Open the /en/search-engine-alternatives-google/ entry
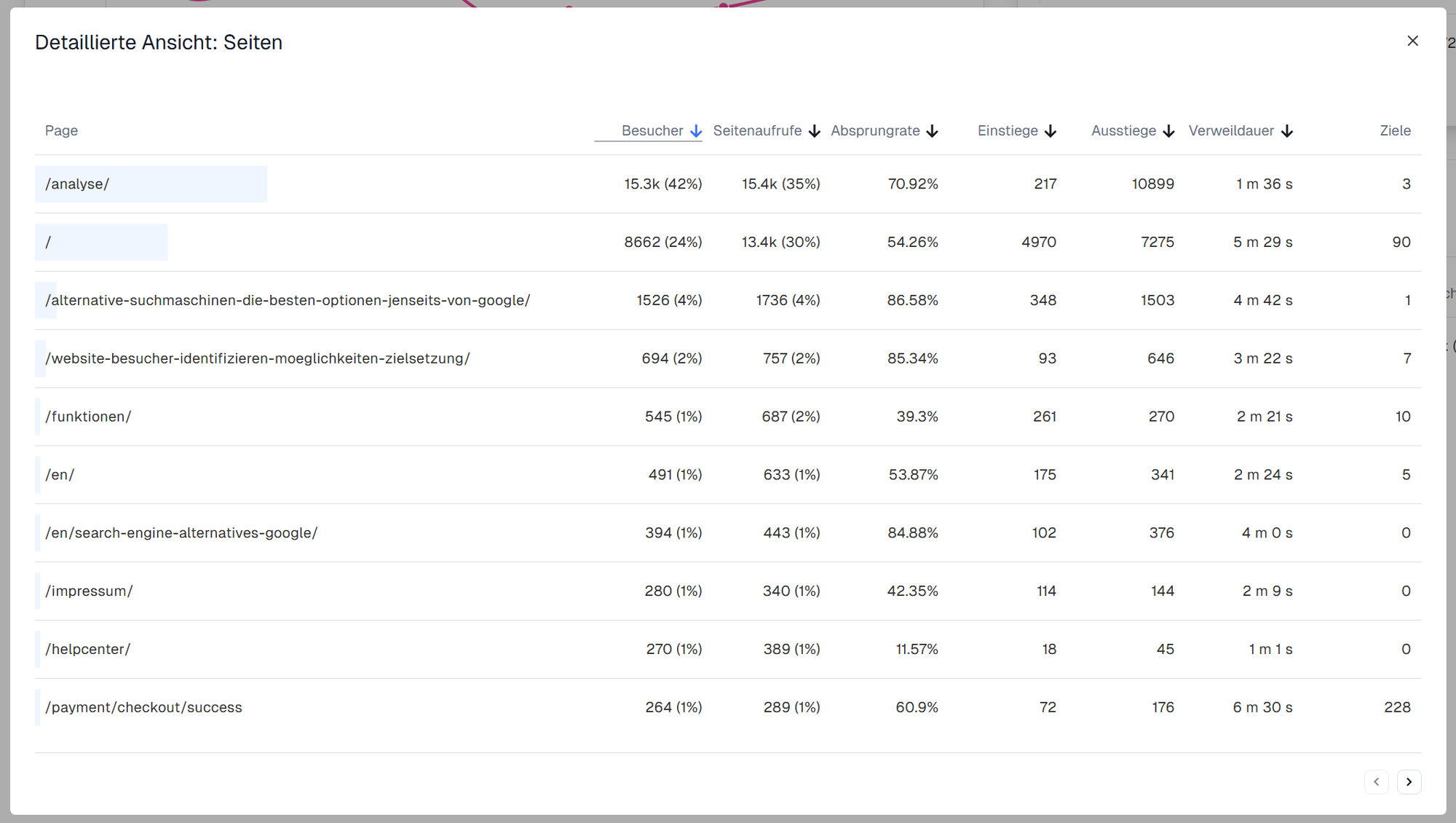Image resolution: width=1456 pixels, height=823 pixels. coord(181,533)
